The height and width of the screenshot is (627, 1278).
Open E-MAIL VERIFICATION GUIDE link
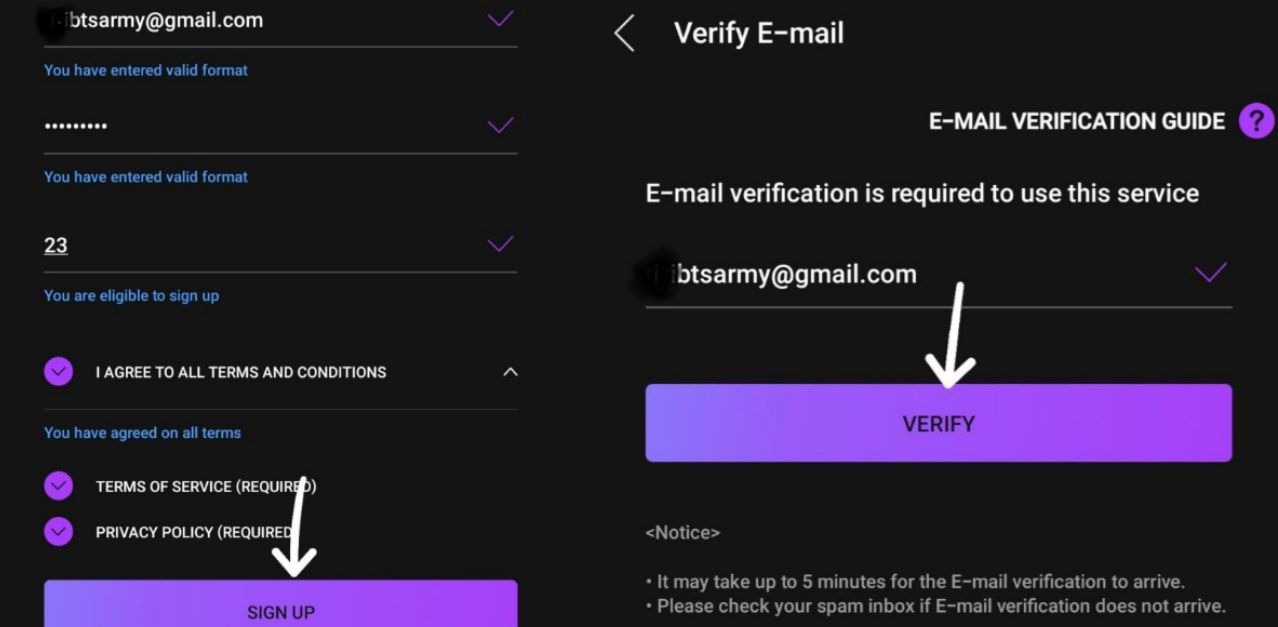1076,122
